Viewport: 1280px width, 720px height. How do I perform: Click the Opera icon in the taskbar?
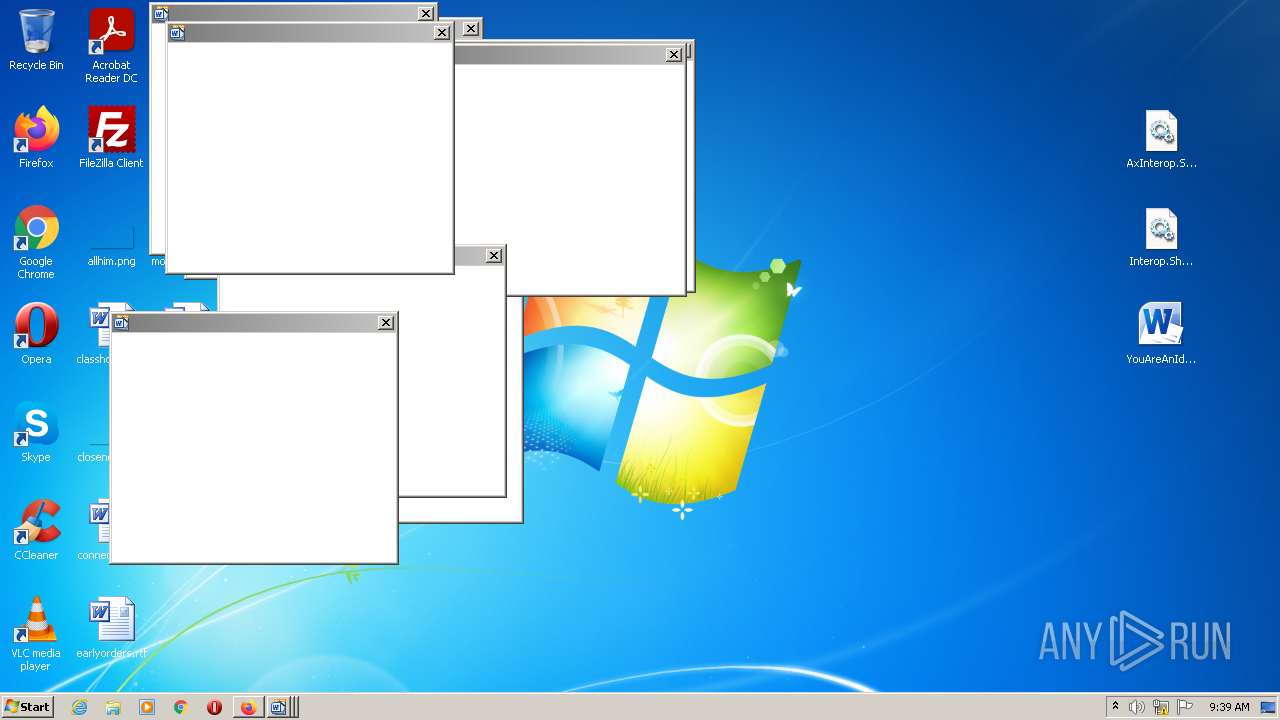pos(214,707)
